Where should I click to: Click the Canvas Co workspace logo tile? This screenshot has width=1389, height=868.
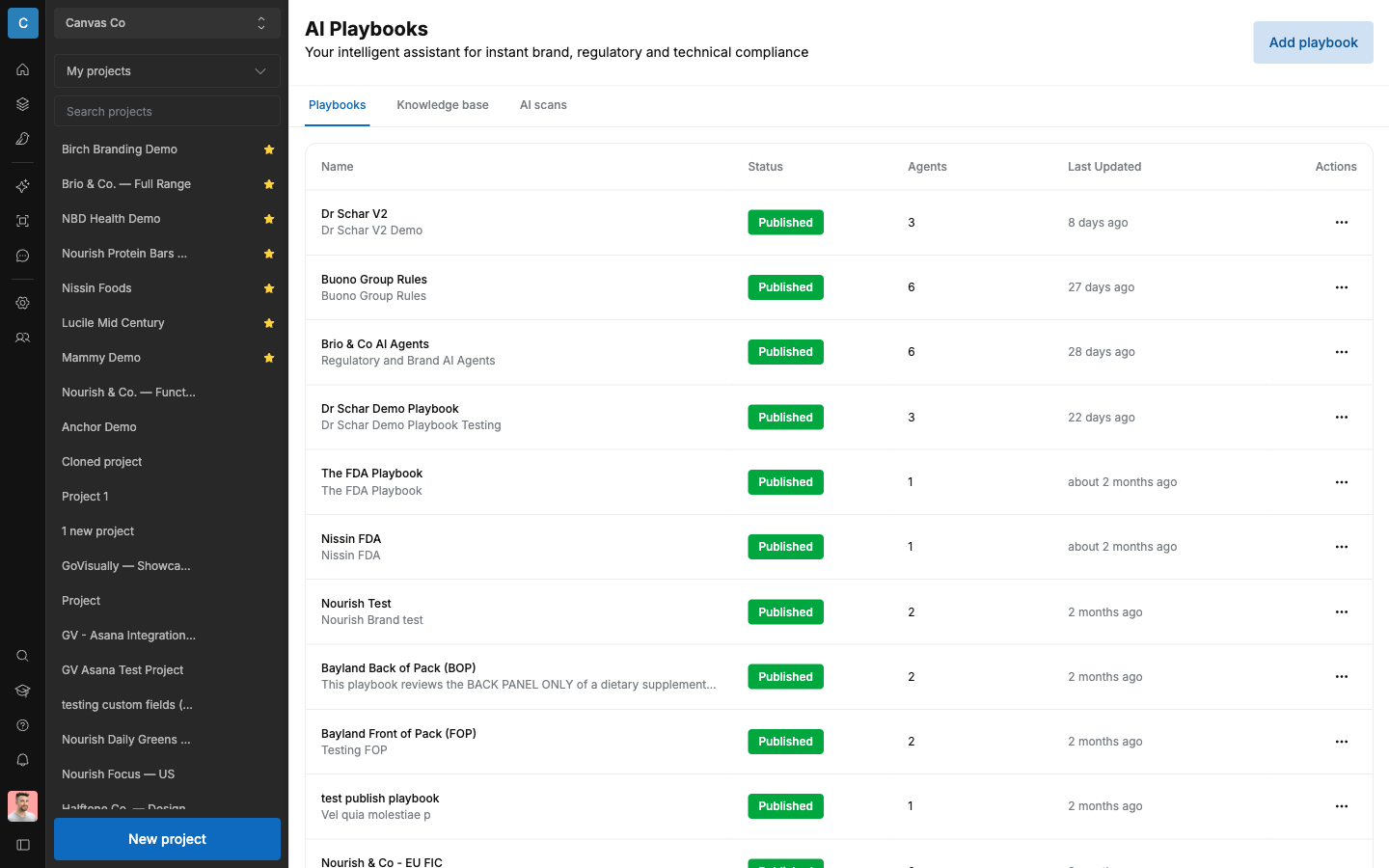tap(23, 23)
